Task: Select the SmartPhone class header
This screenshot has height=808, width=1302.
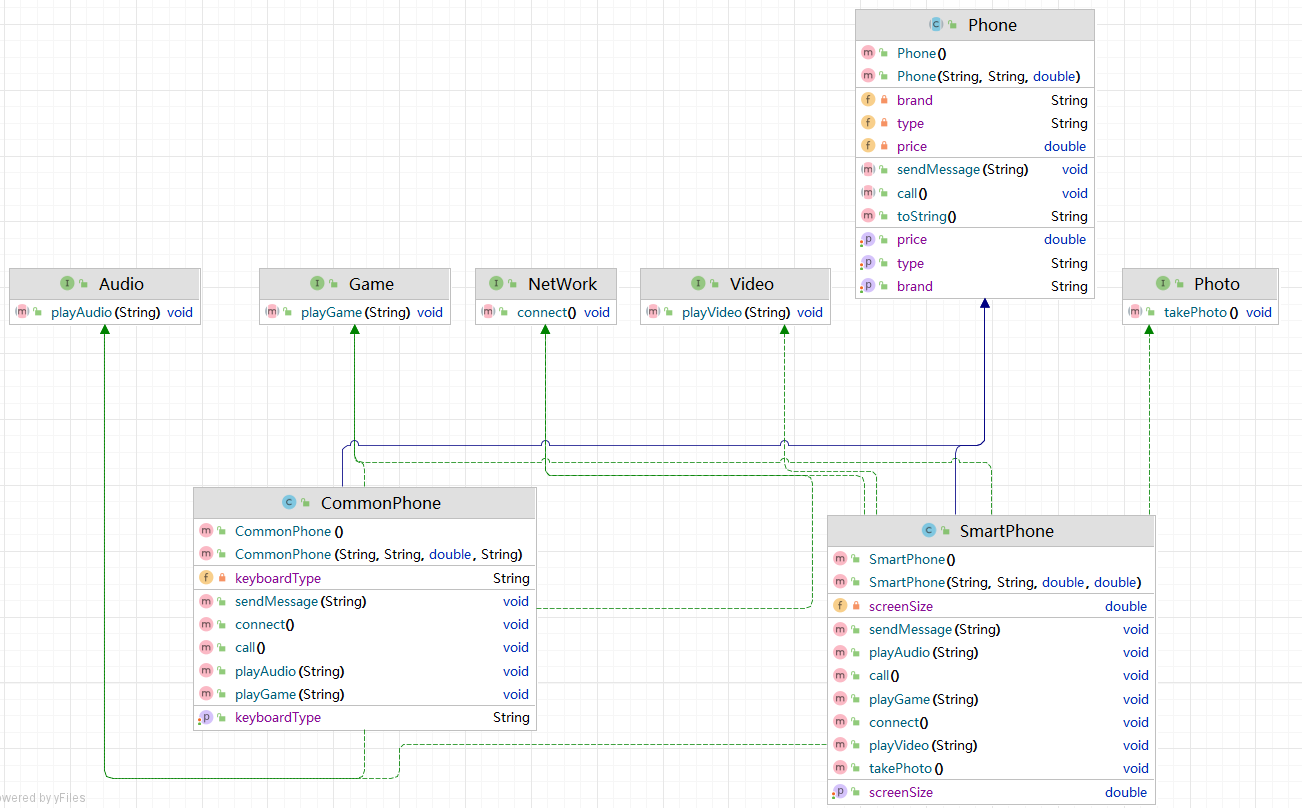Action: click(x=1006, y=531)
